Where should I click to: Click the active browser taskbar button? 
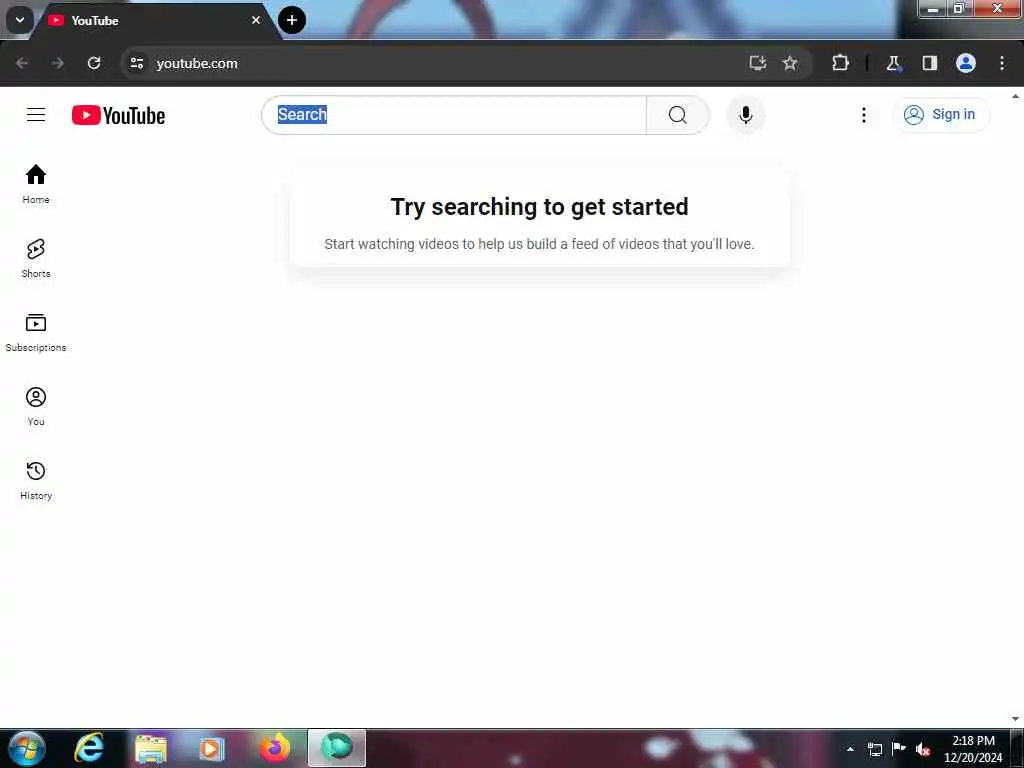(336, 748)
